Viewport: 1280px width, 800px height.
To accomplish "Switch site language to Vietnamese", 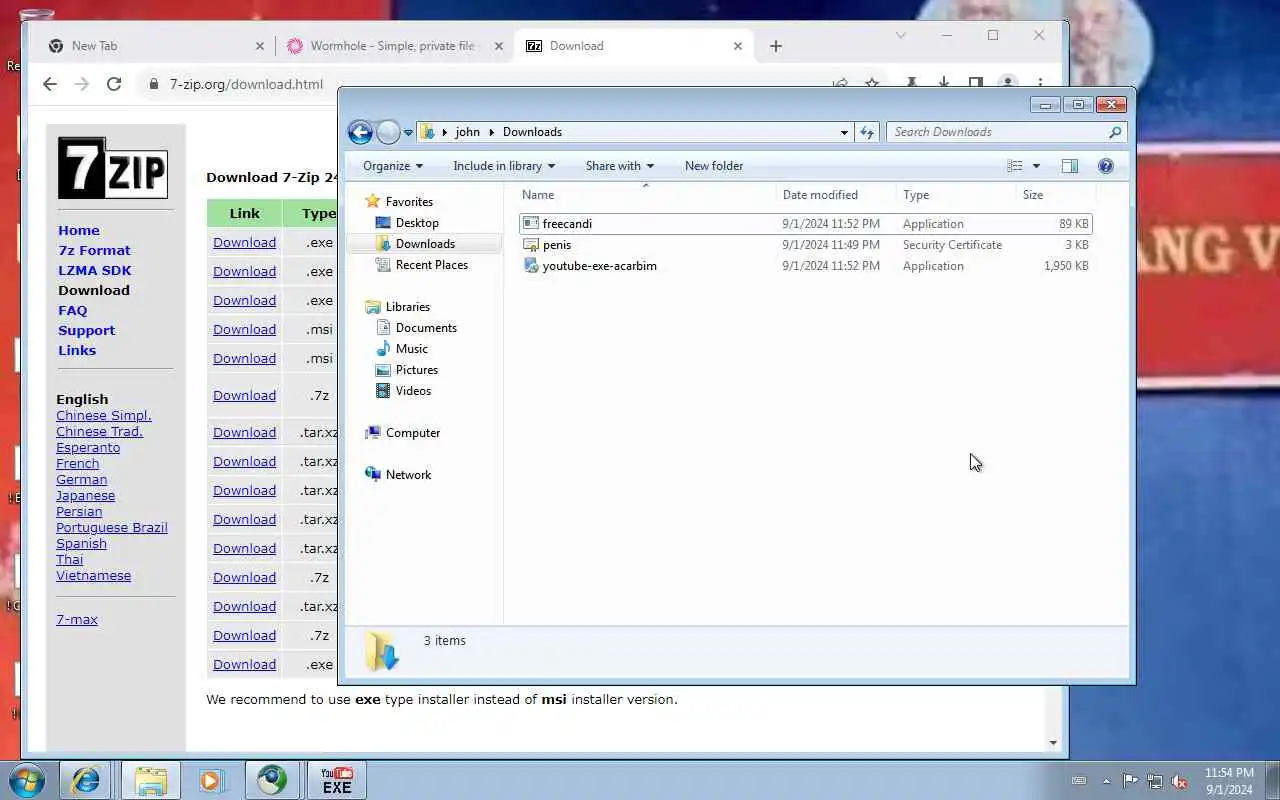I will 93,576.
